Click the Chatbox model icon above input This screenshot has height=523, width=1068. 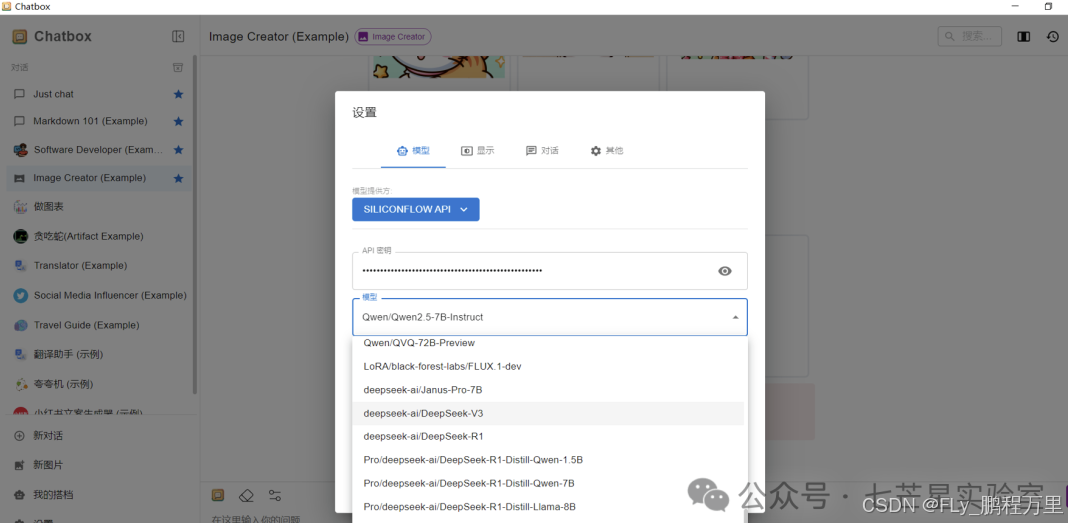(218, 495)
